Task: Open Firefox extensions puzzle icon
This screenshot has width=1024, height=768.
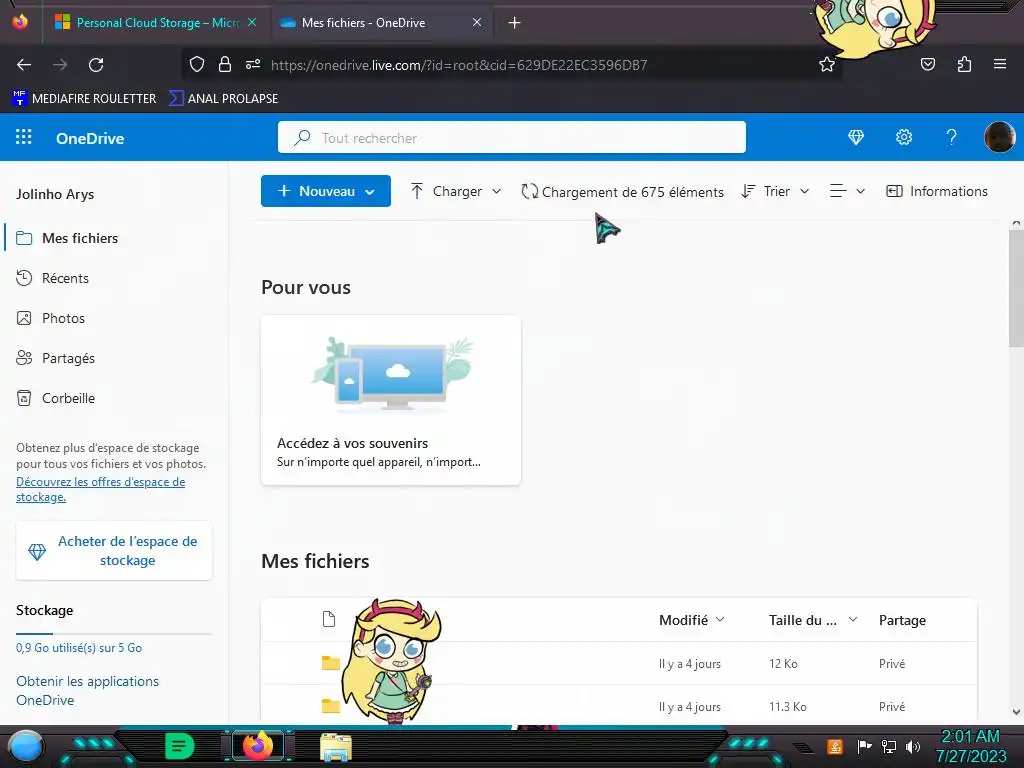Action: click(964, 64)
